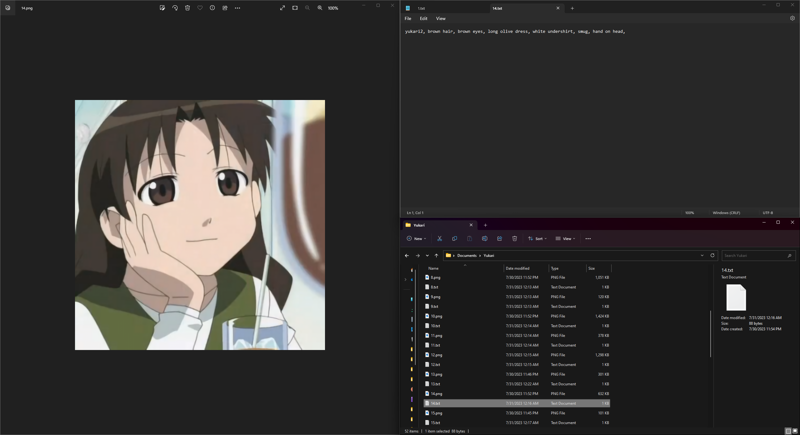Go back in File Explorer

[x=407, y=255]
